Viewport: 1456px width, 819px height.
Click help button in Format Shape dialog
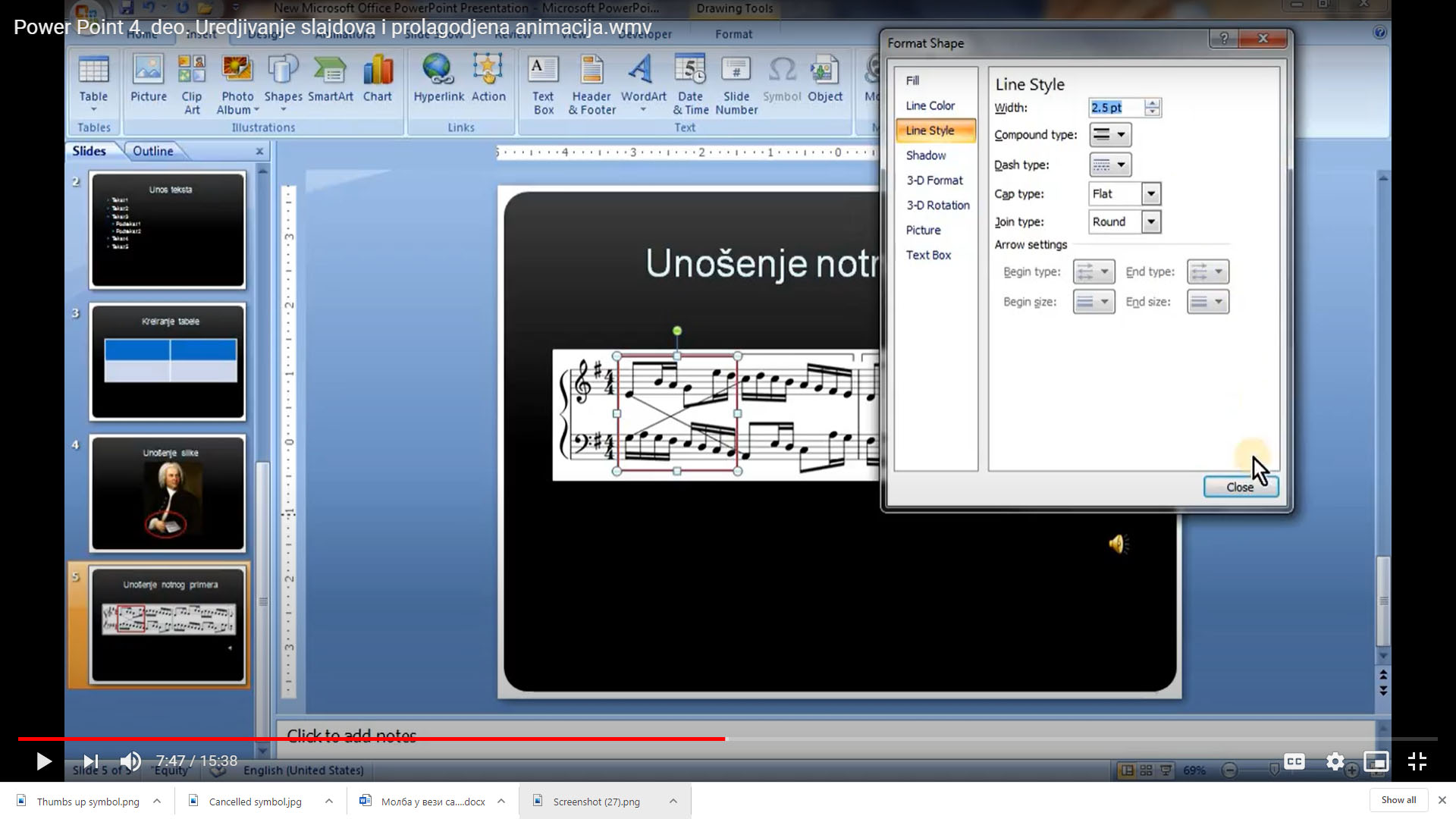coord(1223,39)
